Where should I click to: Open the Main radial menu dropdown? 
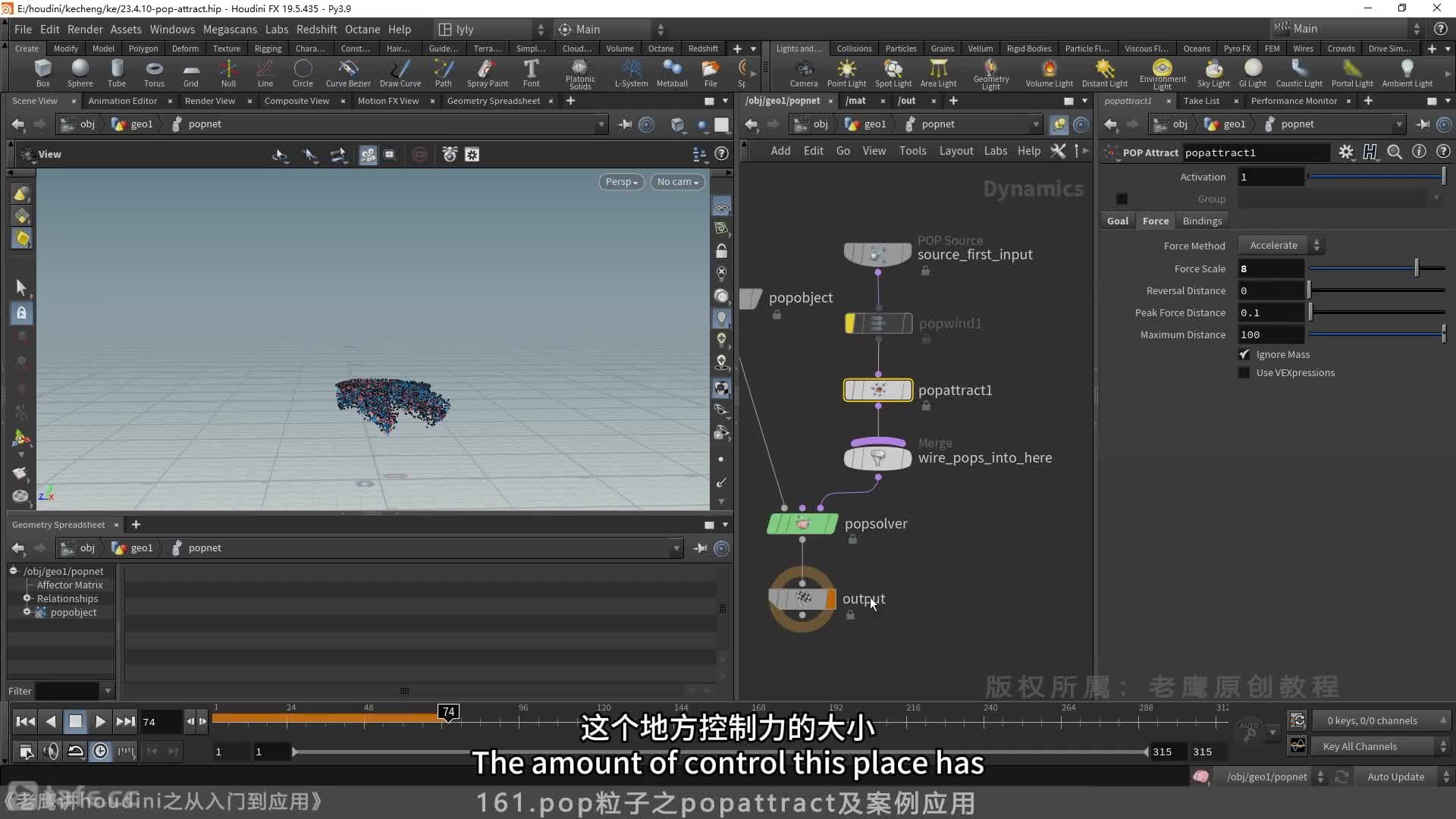pyautogui.click(x=611, y=29)
